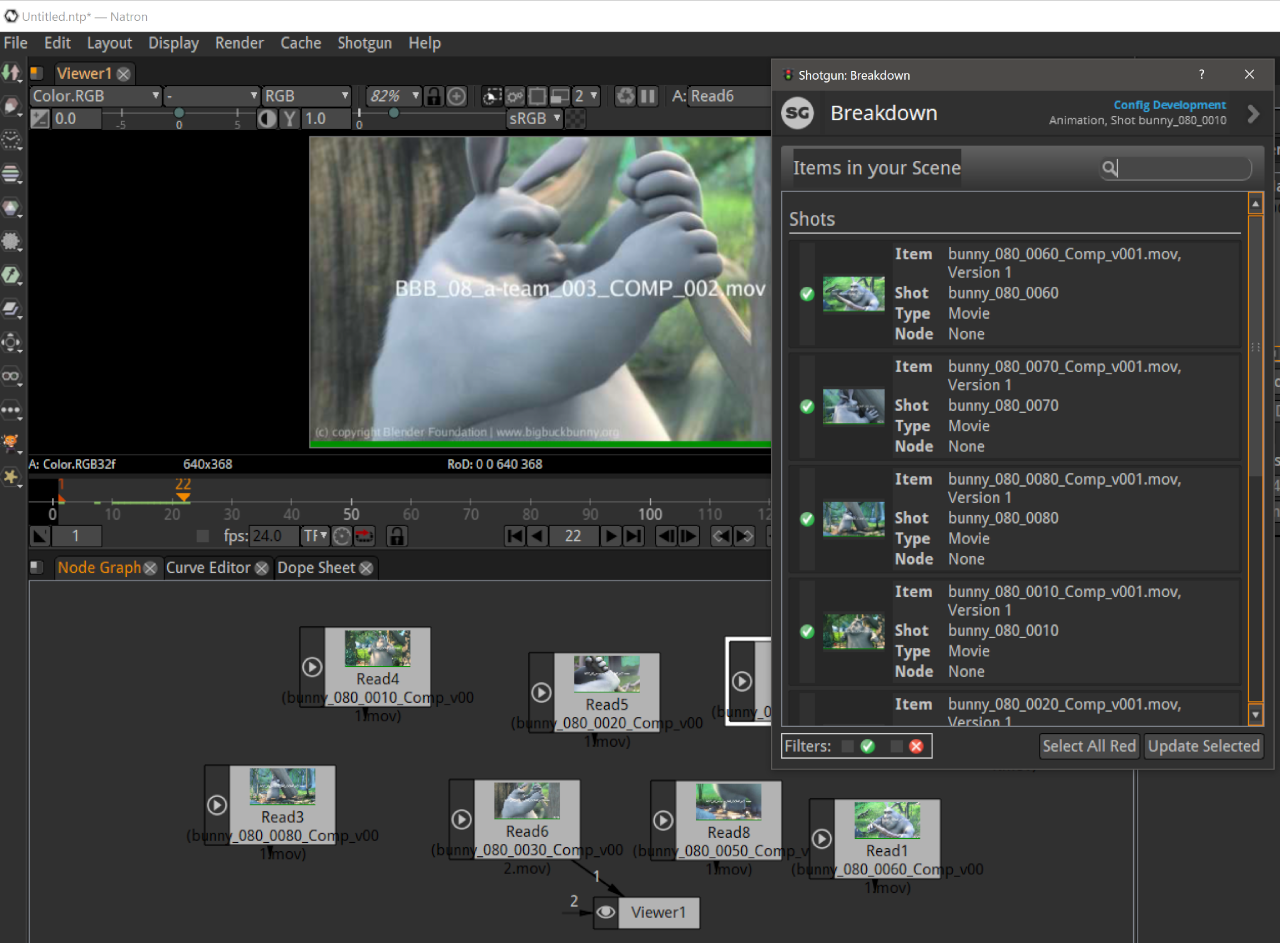
Task: Open the Render menu
Action: click(240, 43)
